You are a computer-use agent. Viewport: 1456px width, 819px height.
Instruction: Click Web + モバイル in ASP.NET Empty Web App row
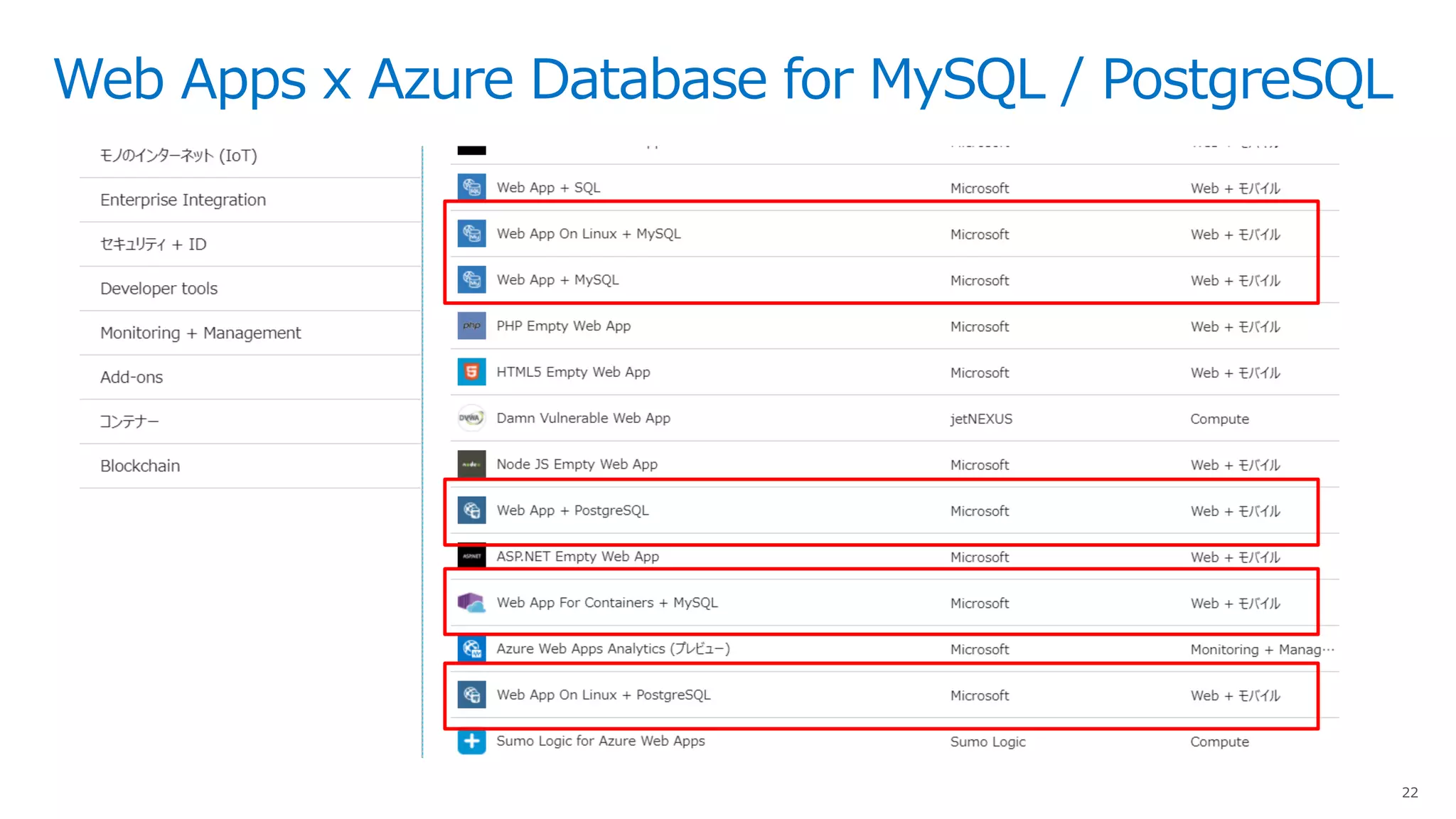coord(1236,557)
